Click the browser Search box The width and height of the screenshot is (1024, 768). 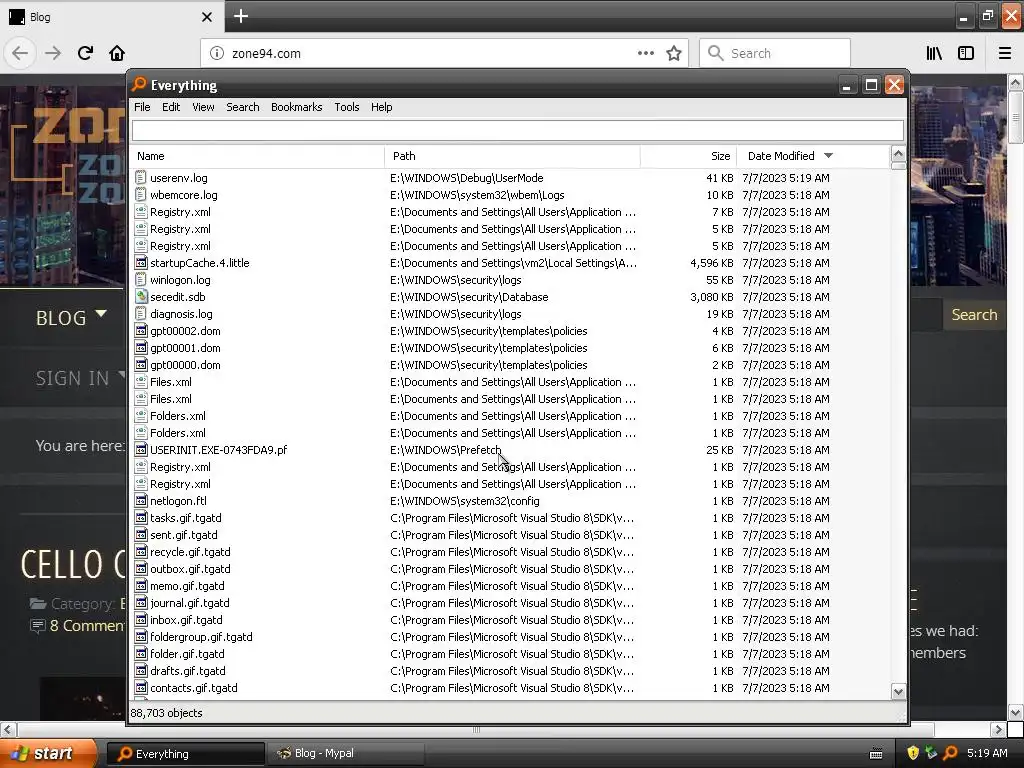(x=775, y=53)
